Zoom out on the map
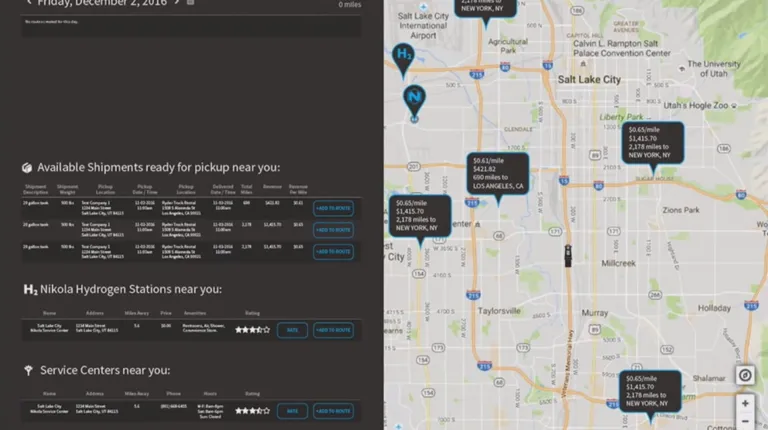Screen dimensions: 768x430 point(745,421)
